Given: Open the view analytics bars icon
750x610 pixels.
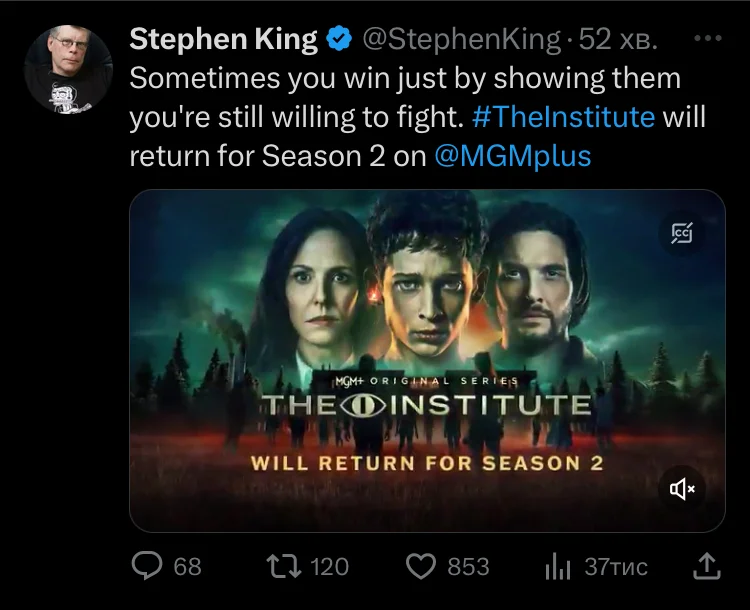Looking at the screenshot, I should 558,566.
